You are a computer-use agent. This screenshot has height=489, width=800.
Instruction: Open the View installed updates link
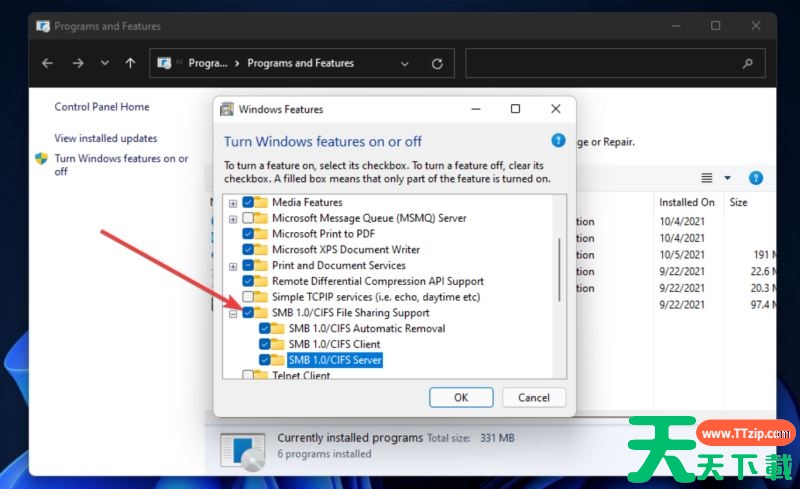pyautogui.click(x=106, y=138)
